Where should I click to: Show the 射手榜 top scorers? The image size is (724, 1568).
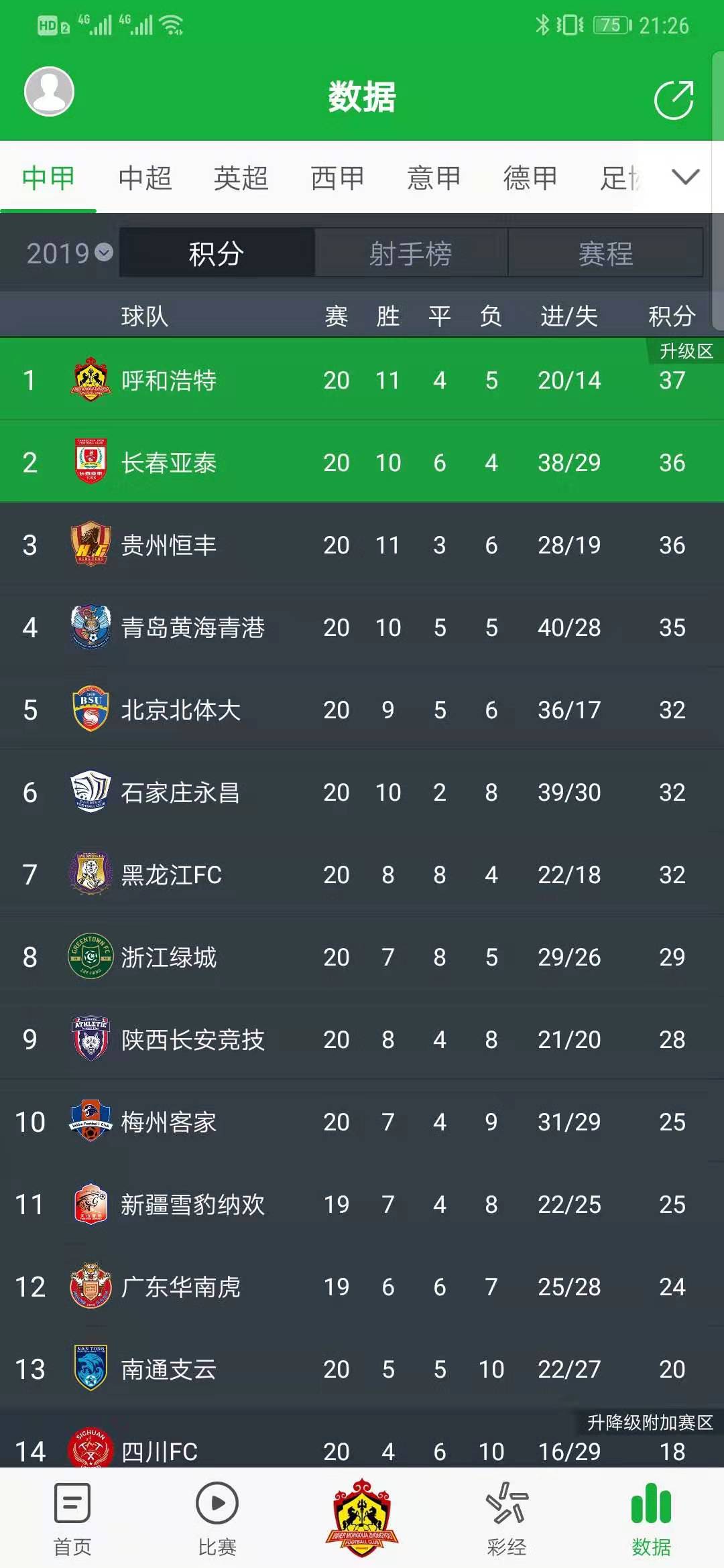tap(411, 253)
